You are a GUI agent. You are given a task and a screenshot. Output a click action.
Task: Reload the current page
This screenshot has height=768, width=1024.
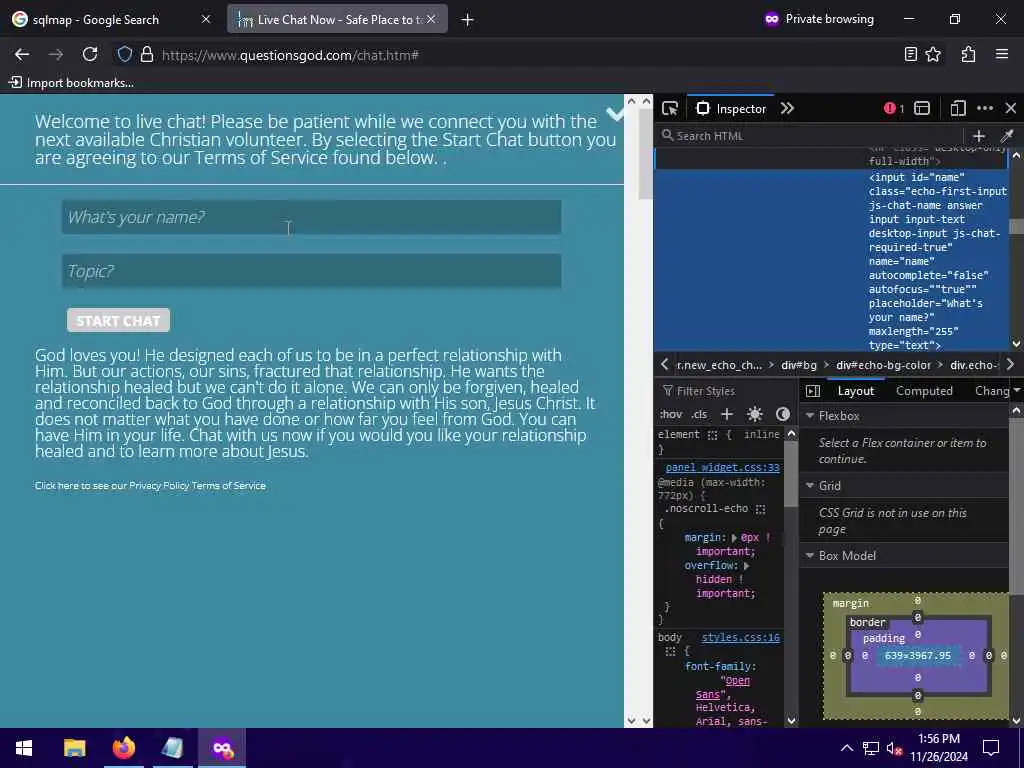click(90, 55)
